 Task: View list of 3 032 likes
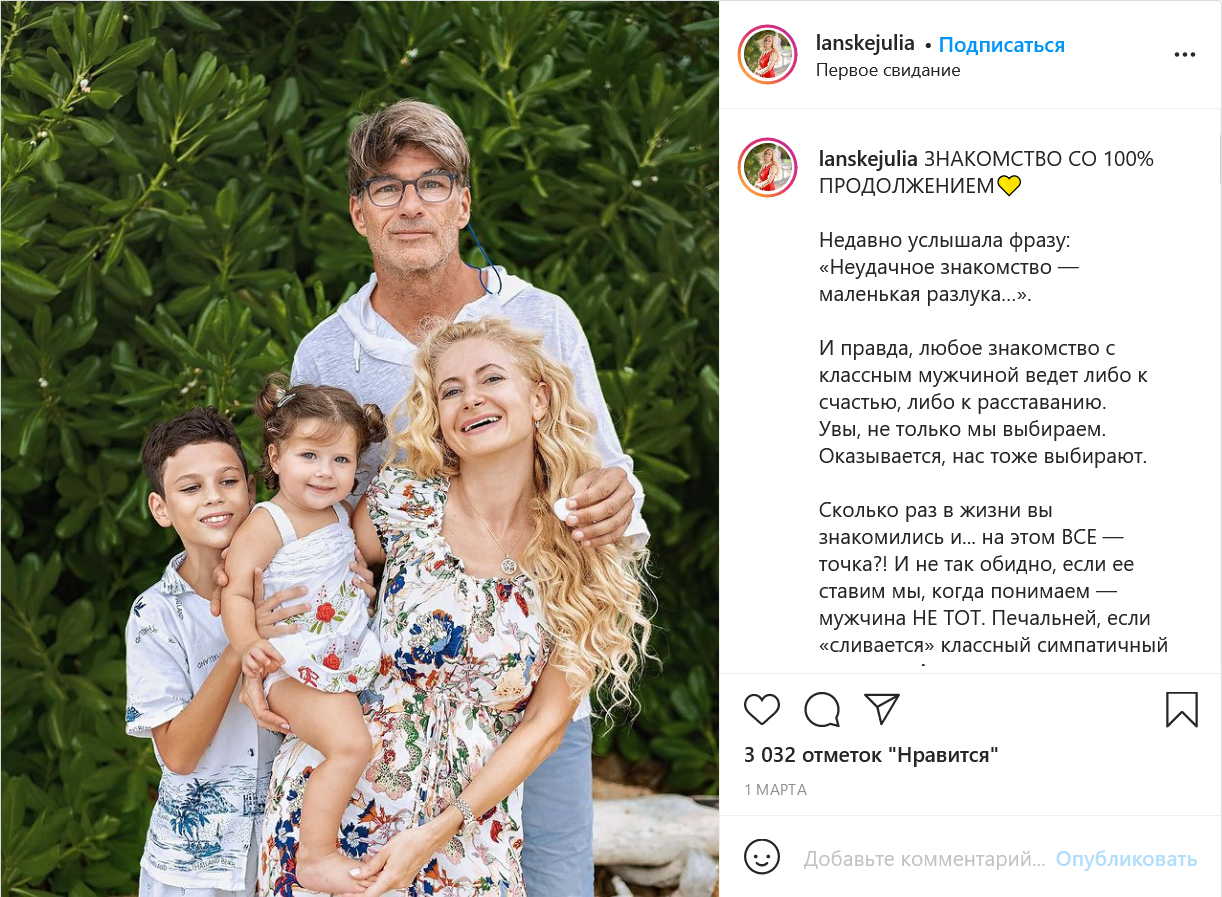tap(871, 755)
